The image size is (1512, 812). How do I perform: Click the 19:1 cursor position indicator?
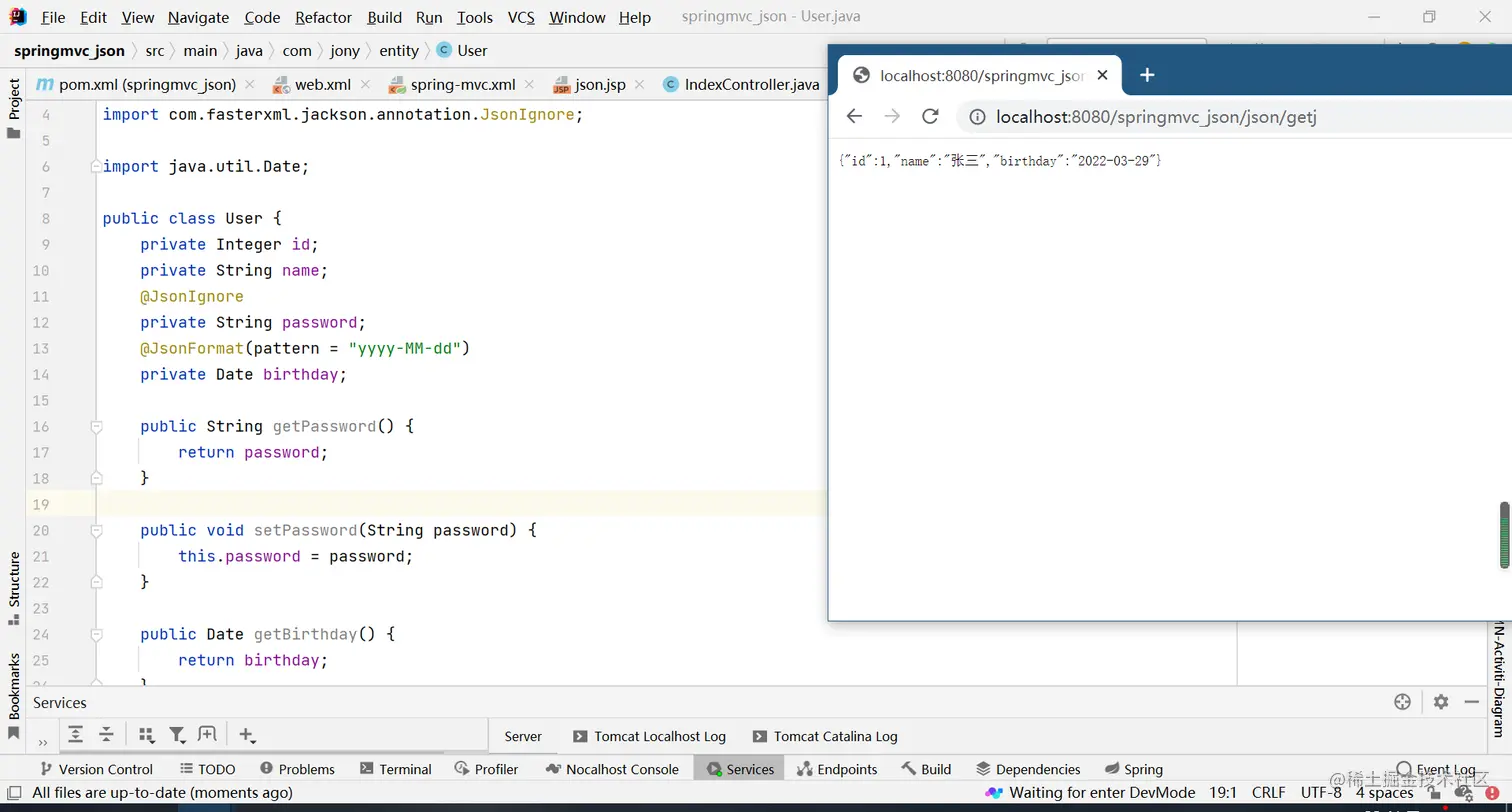click(1223, 793)
